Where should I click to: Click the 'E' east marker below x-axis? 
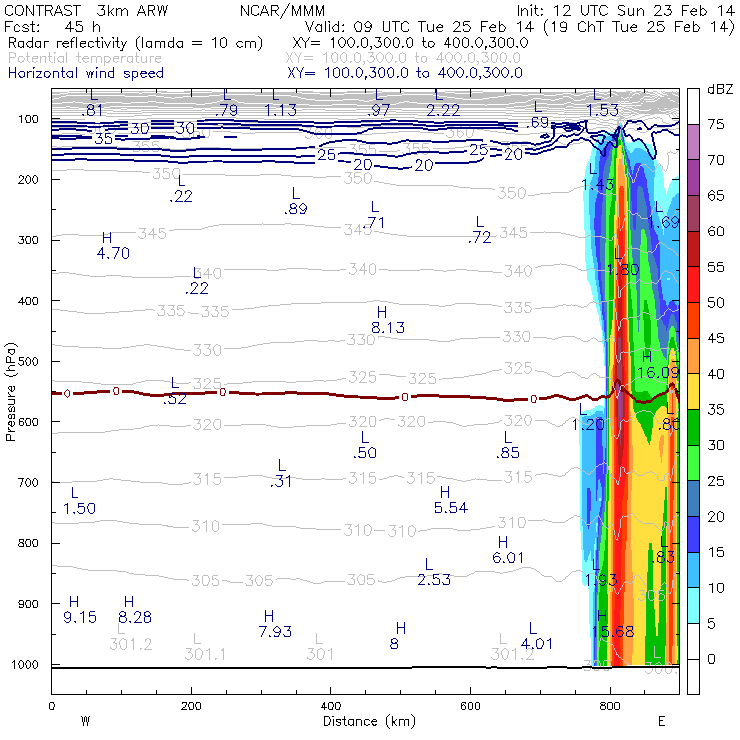661,721
